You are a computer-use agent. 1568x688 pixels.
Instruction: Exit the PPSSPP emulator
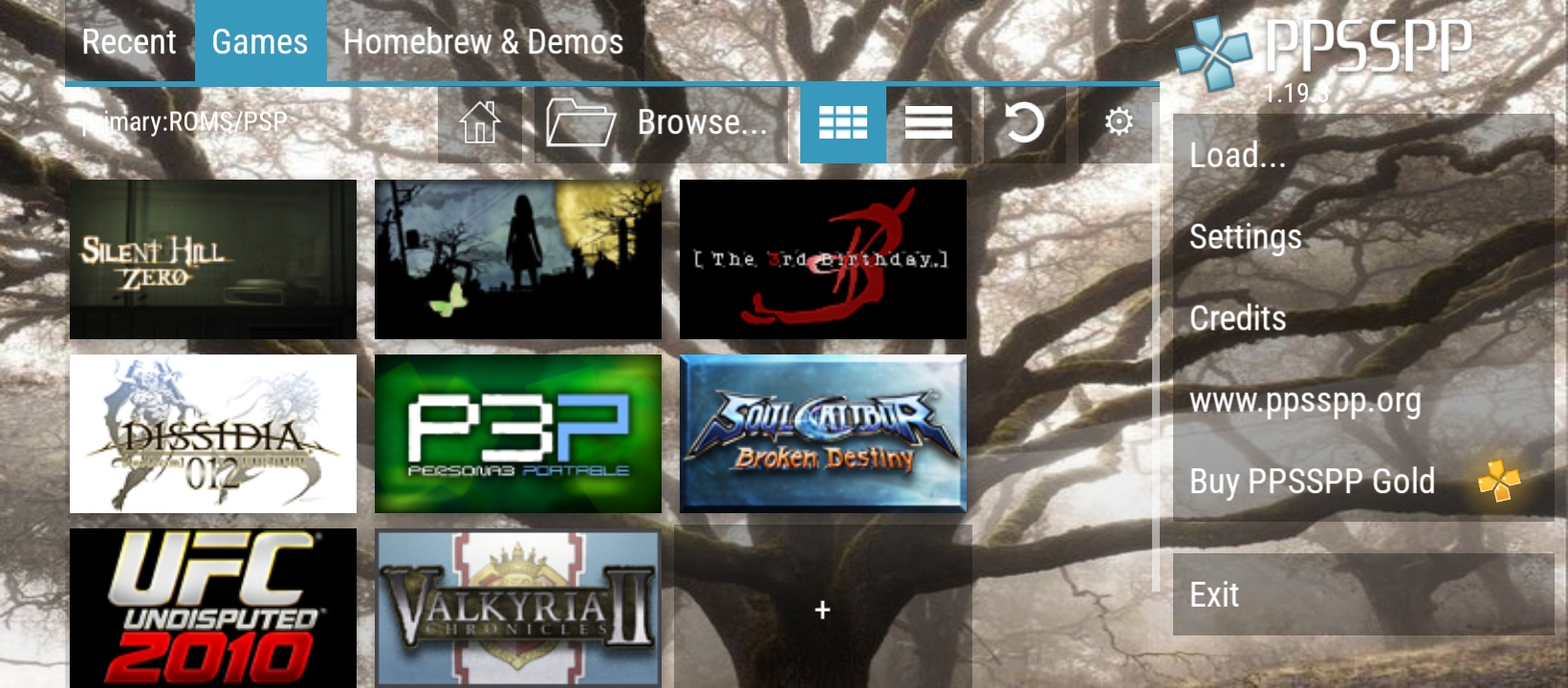(1363, 594)
